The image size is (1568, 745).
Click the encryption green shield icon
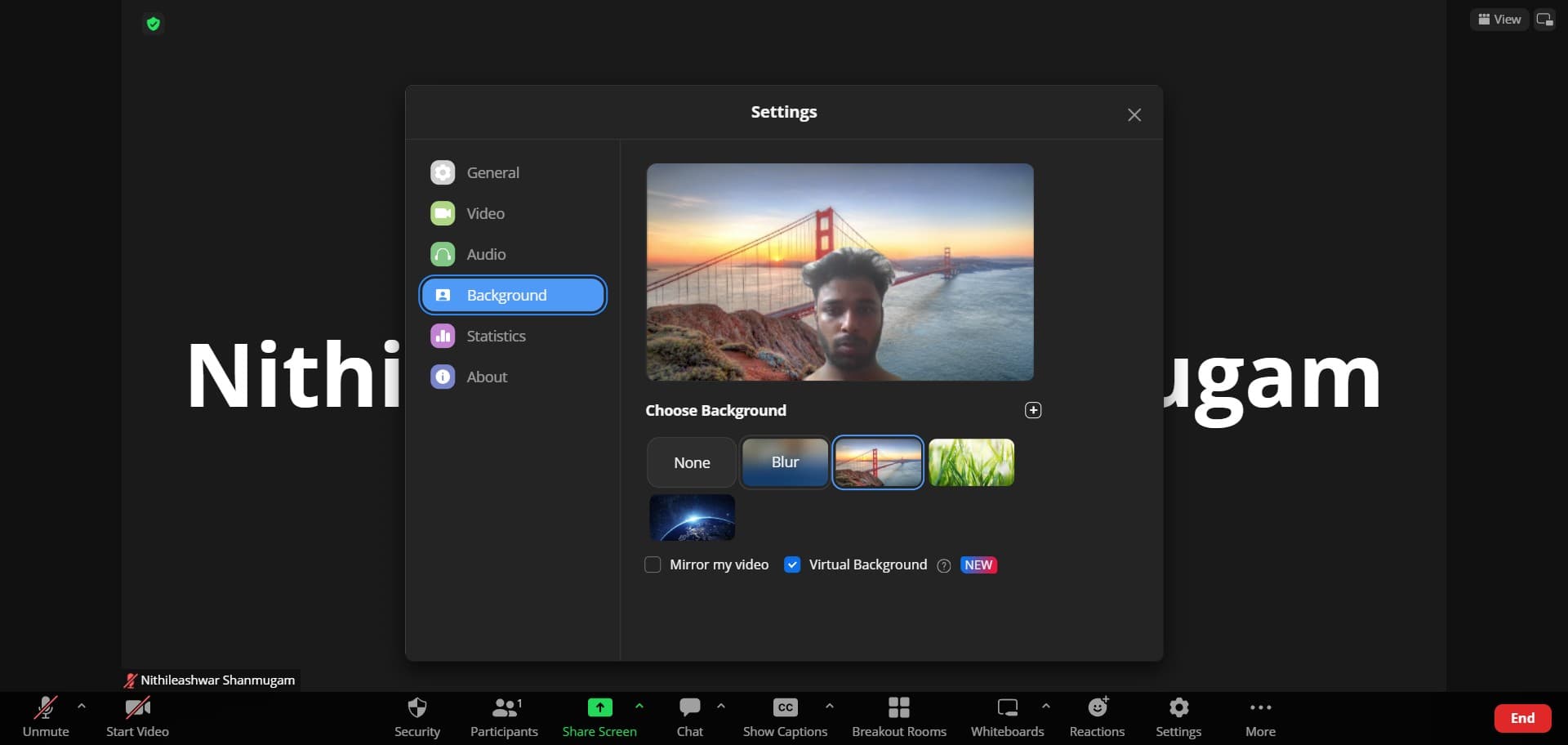click(153, 24)
